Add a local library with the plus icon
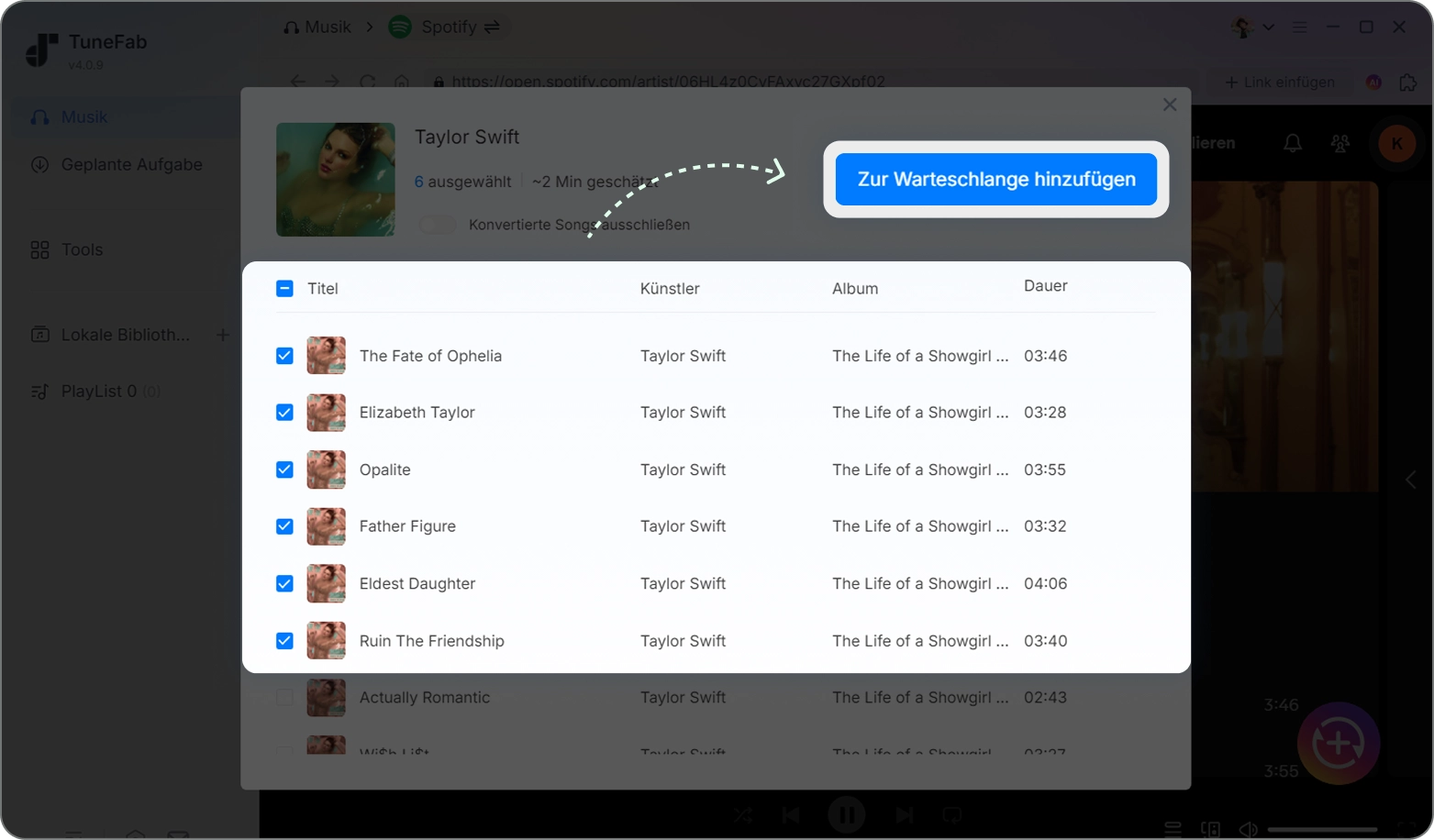Image resolution: width=1434 pixels, height=840 pixels. (222, 335)
